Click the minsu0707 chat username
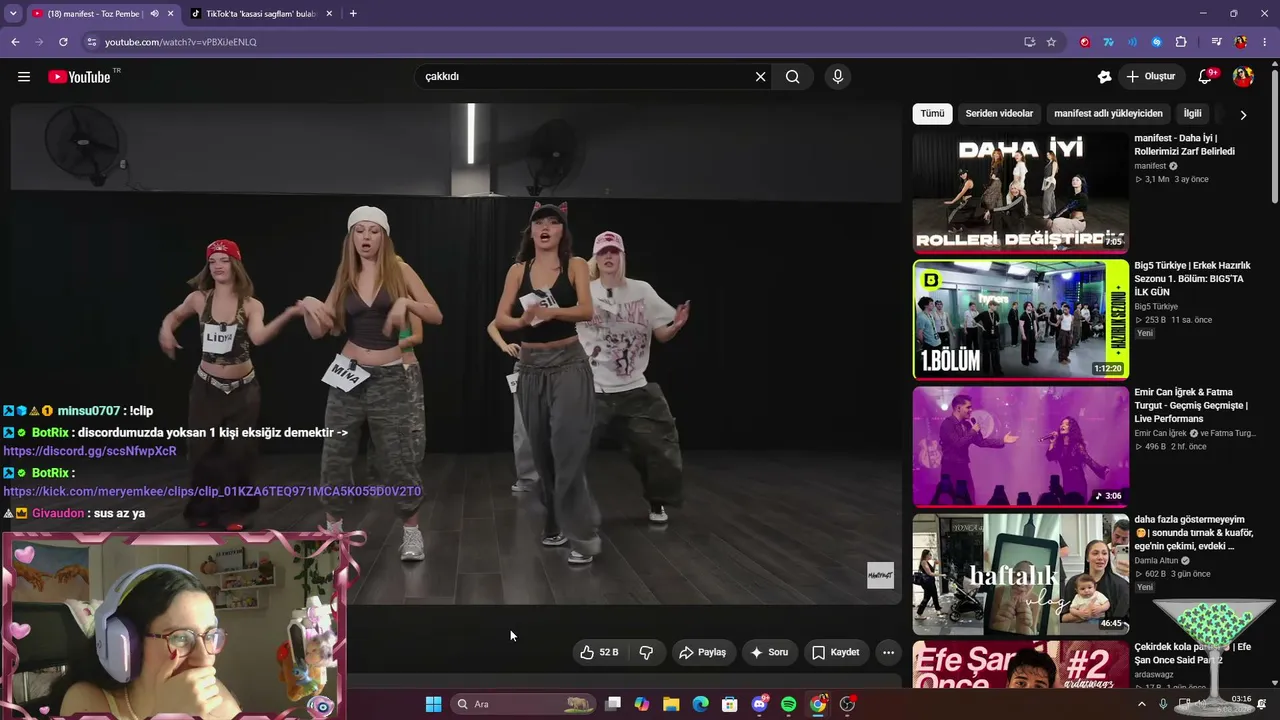Screen dimensions: 1280x720 tap(89, 411)
